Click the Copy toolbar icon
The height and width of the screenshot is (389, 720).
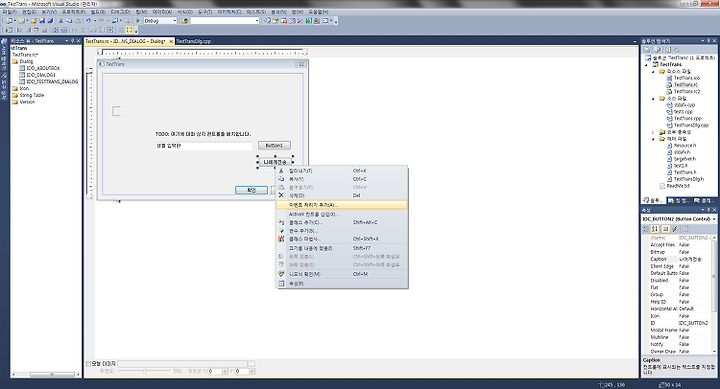[69, 21]
